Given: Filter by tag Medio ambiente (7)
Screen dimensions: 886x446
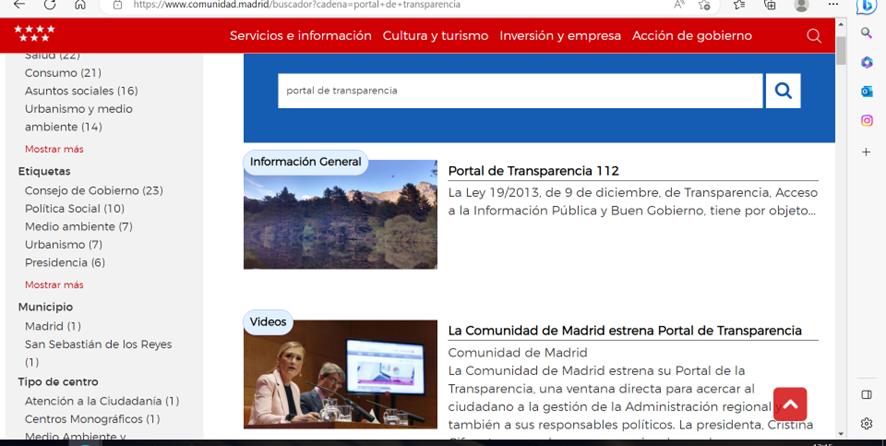Looking at the screenshot, I should point(79,227).
